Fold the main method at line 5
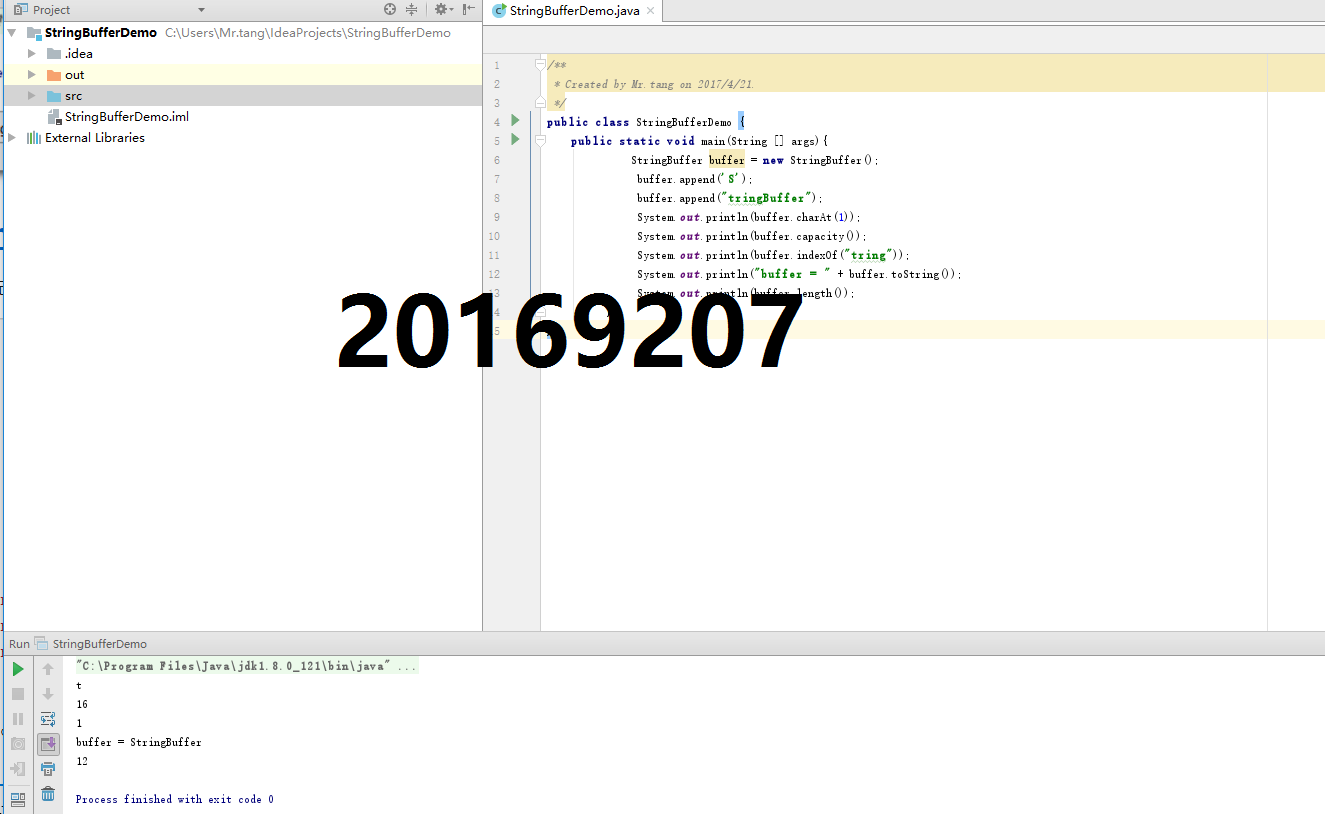The width and height of the screenshot is (1325, 814). (x=540, y=141)
